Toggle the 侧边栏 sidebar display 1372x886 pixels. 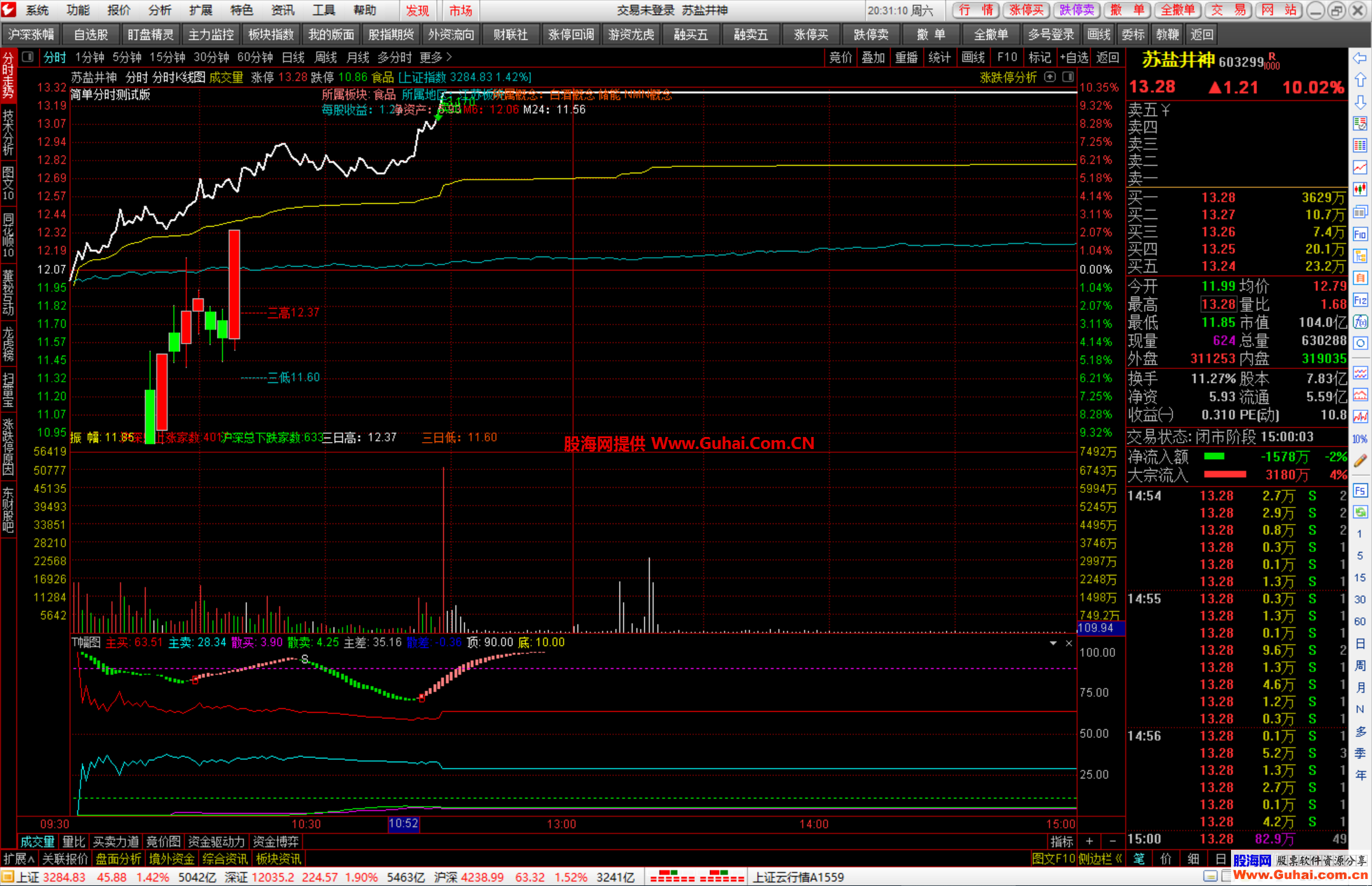click(x=1101, y=859)
